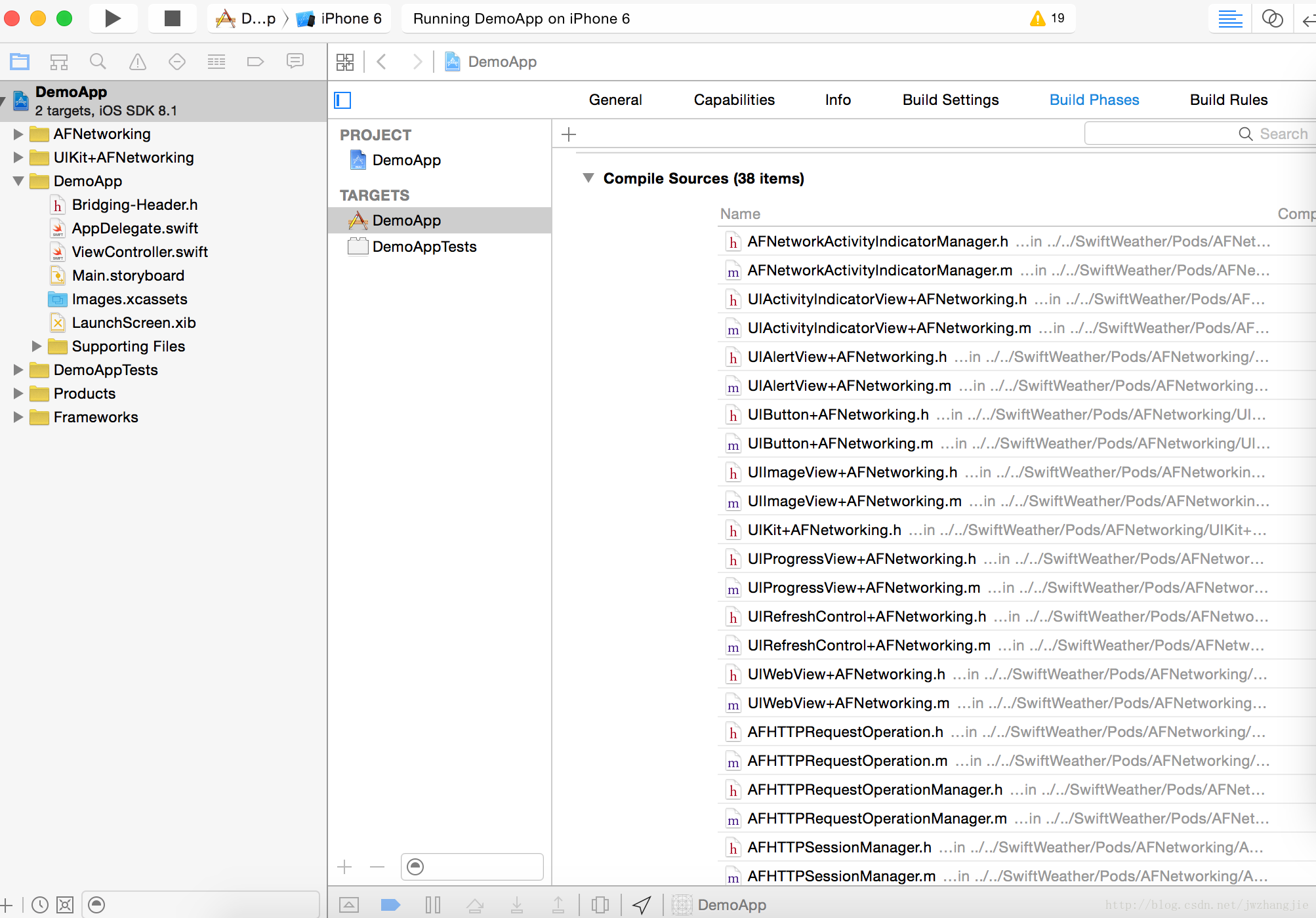This screenshot has height=918, width=1316.
Task: Collapse the Compile Sources section
Action: (588, 178)
